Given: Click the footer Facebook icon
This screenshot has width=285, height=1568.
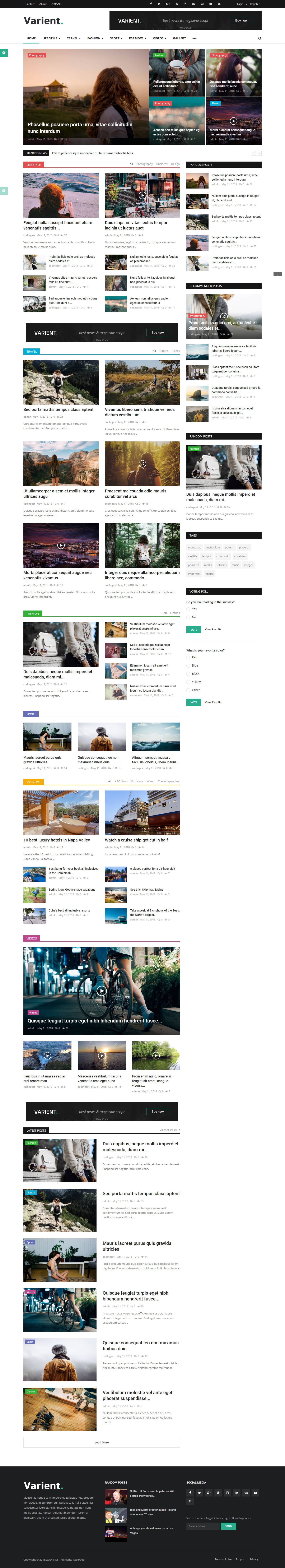Looking at the screenshot, I should [190, 1493].
